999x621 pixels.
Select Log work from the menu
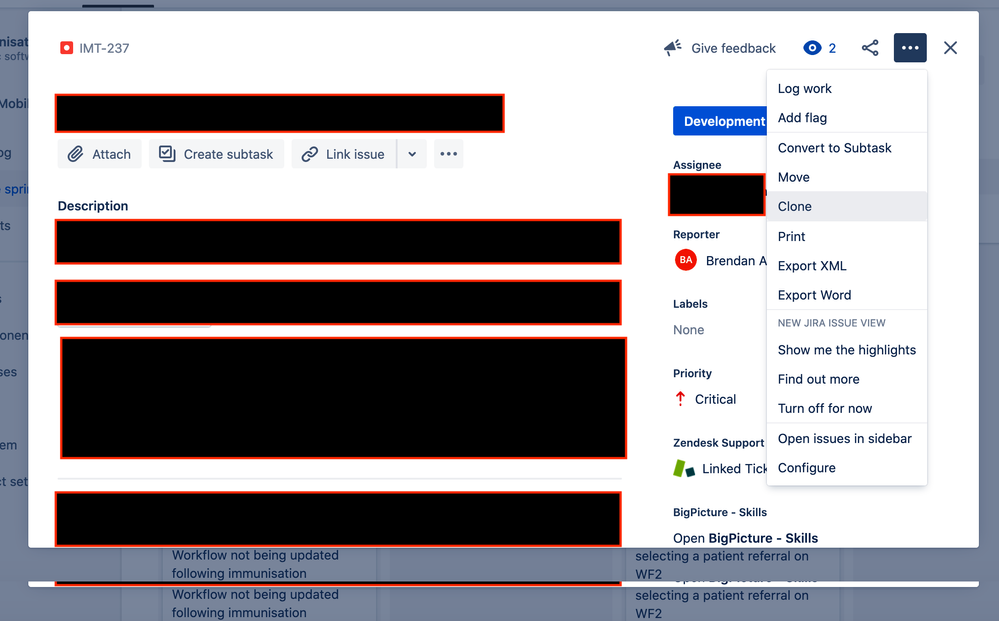[847, 89]
